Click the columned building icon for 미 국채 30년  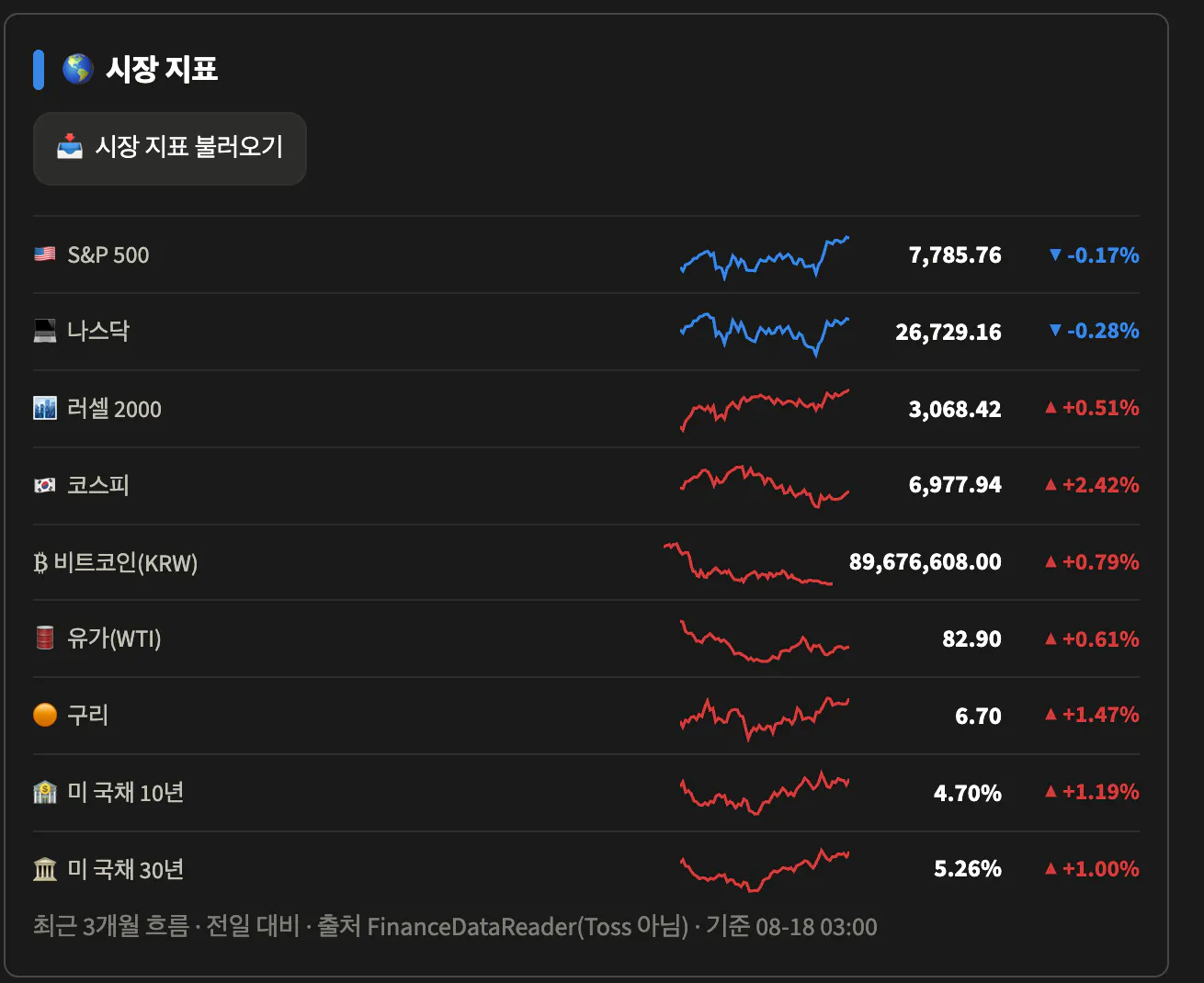point(45,869)
